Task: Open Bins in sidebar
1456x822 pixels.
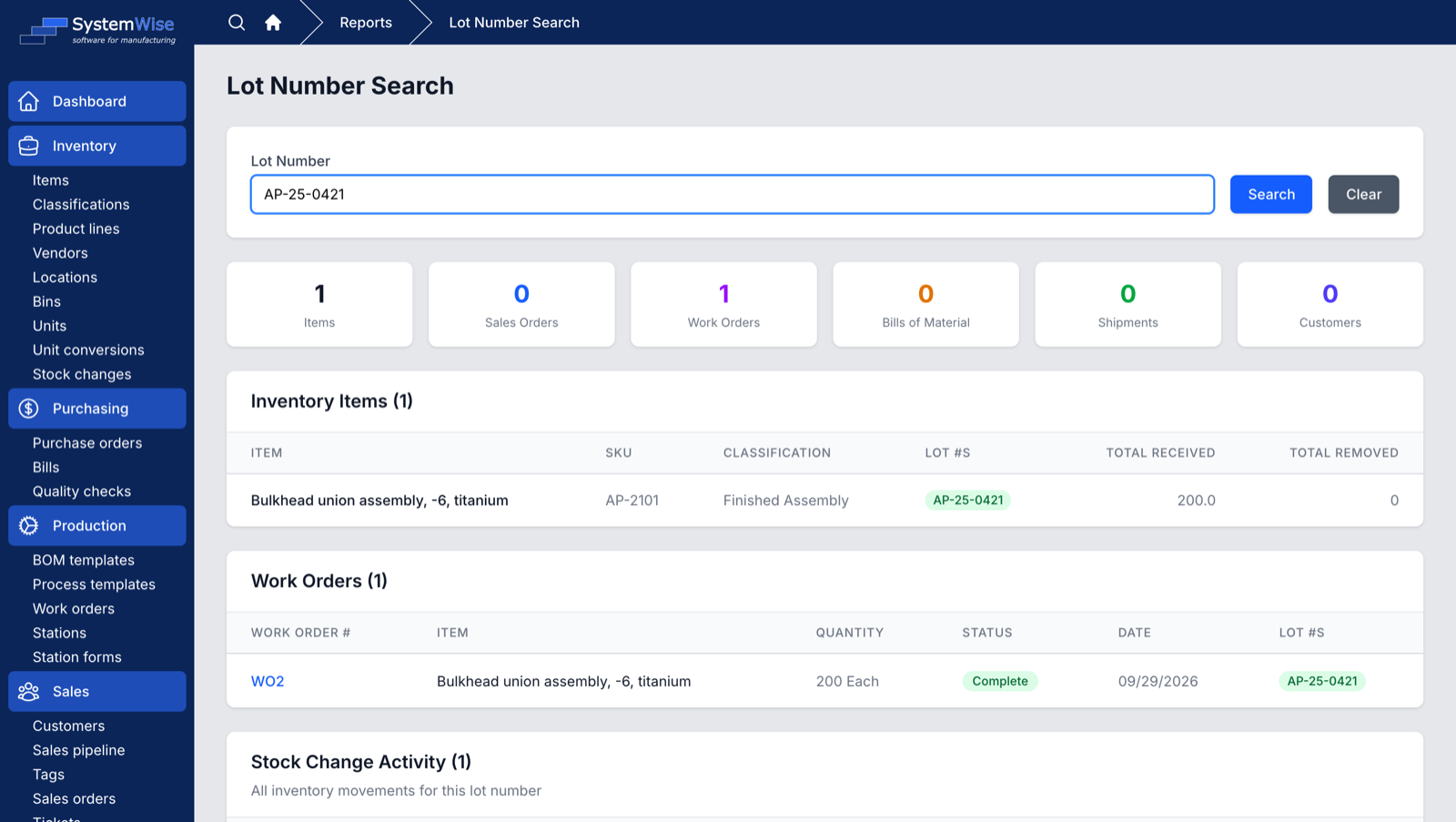Action: click(46, 301)
